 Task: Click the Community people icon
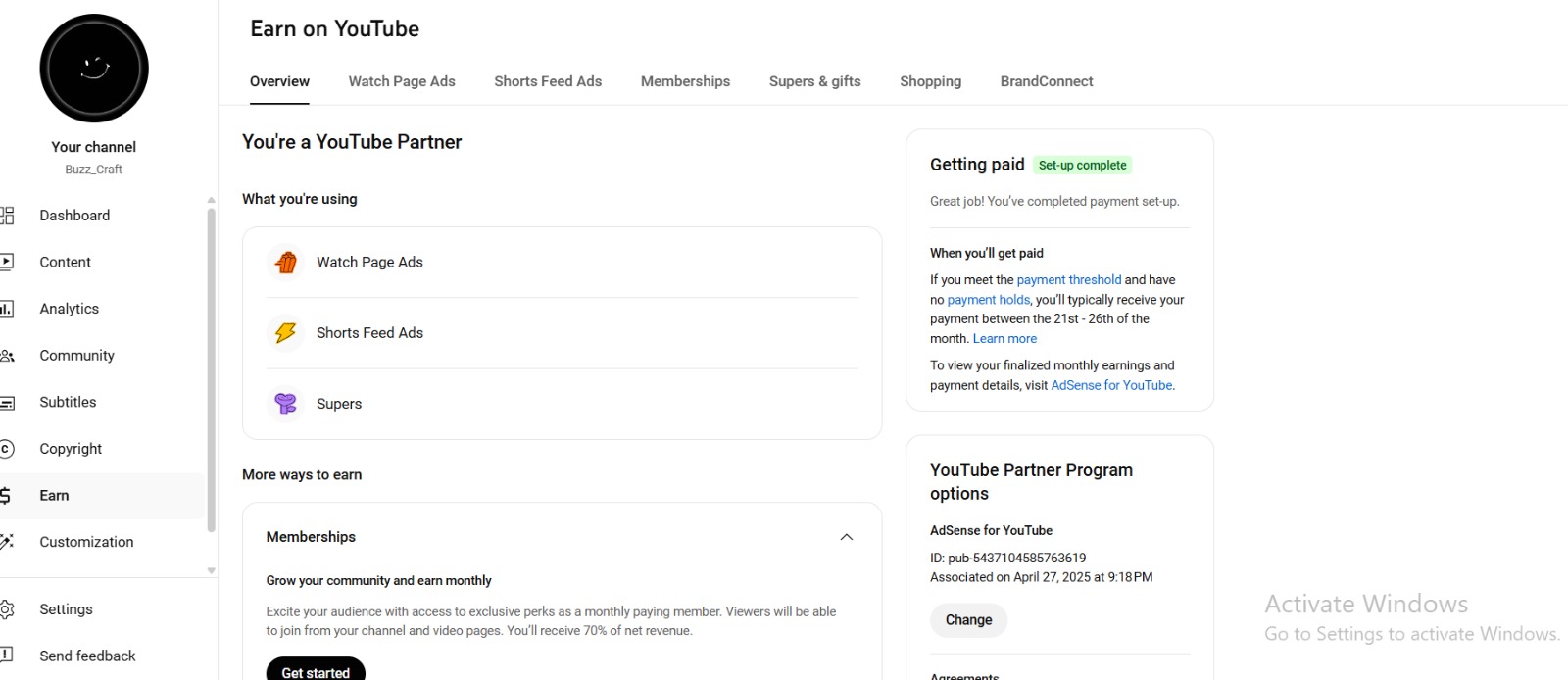click(x=7, y=356)
